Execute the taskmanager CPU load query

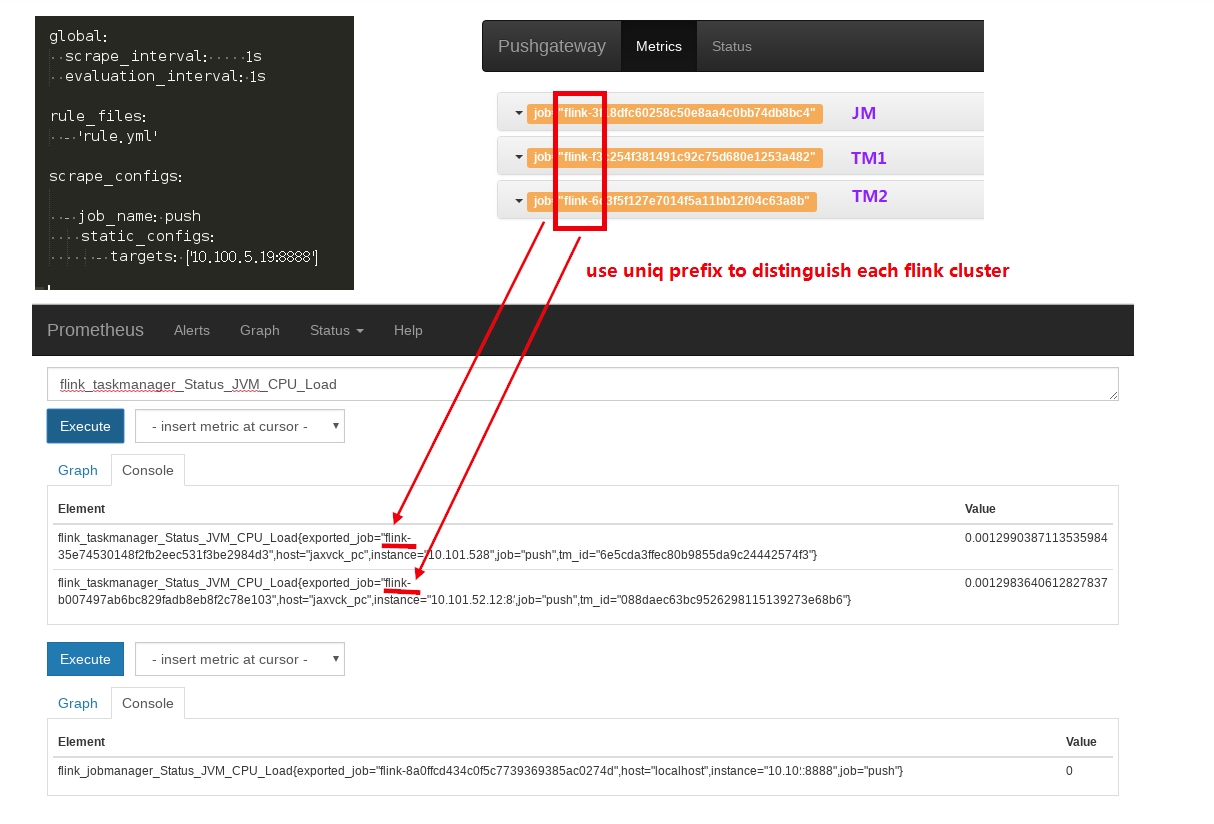pos(85,426)
